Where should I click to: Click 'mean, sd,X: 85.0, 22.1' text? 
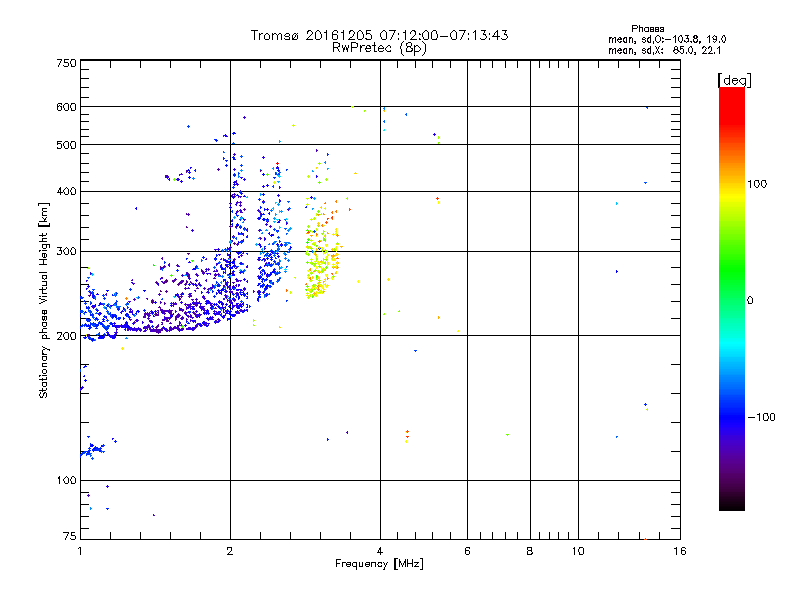click(664, 51)
